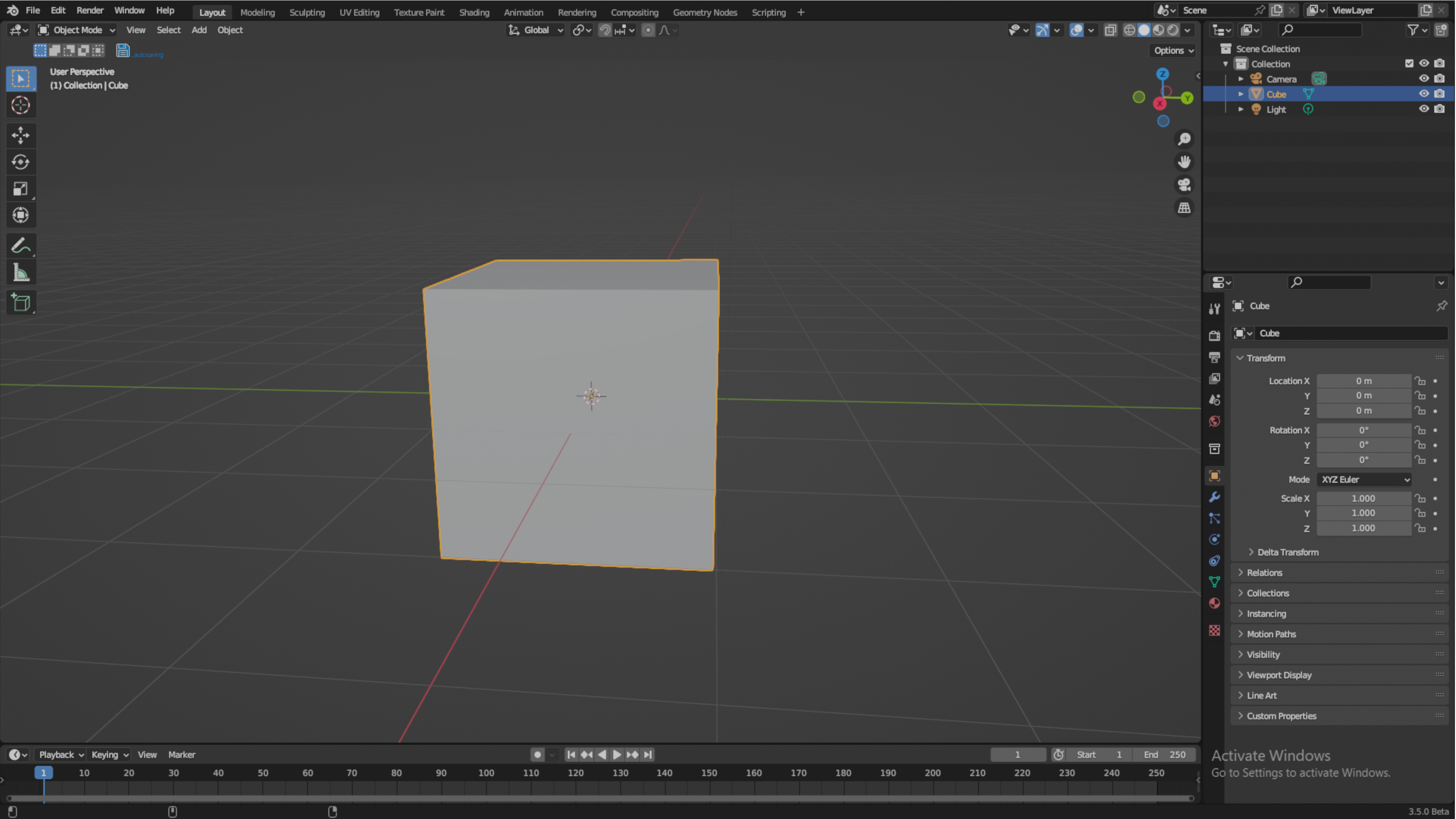
Task: Open the Material properties tab
Action: point(1214,603)
